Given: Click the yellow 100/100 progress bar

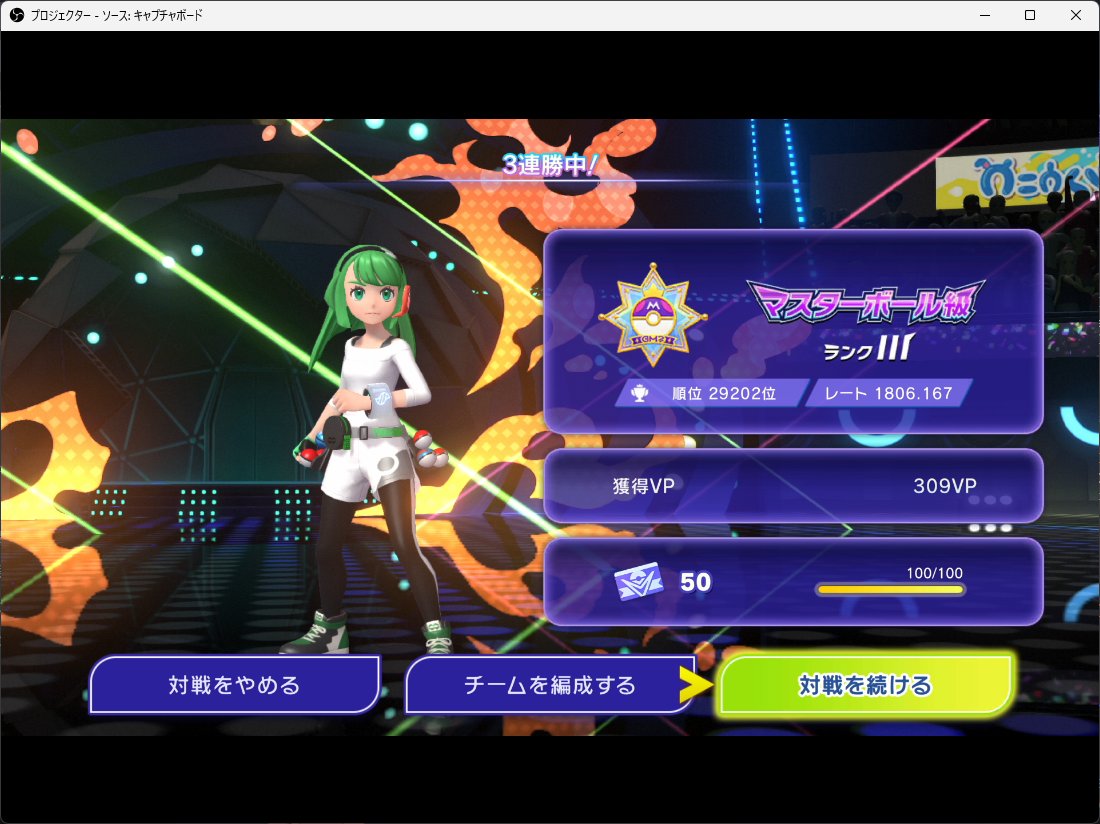Looking at the screenshot, I should coord(890,590).
